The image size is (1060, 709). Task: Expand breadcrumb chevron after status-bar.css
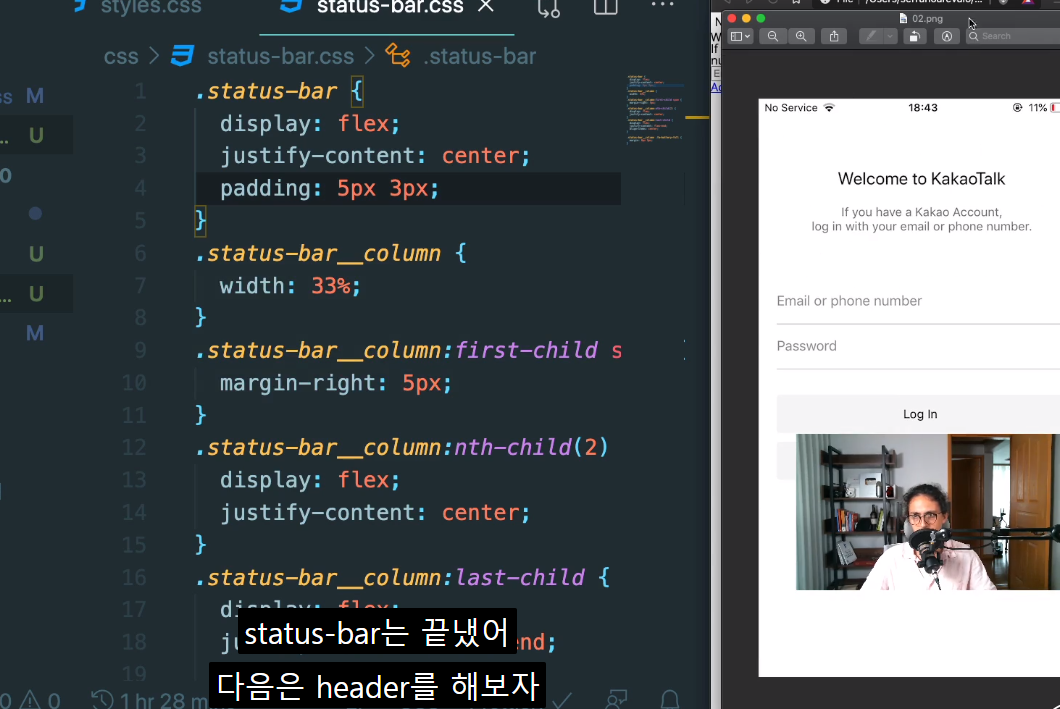tap(369, 56)
